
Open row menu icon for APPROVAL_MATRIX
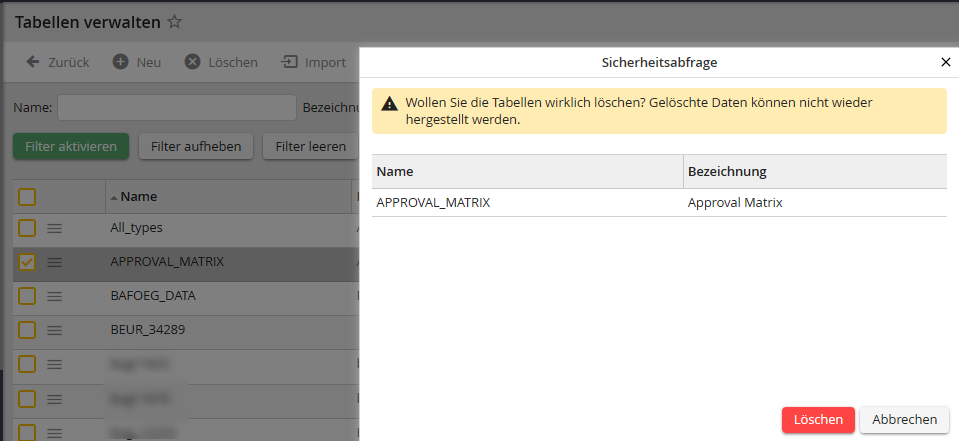click(x=55, y=262)
